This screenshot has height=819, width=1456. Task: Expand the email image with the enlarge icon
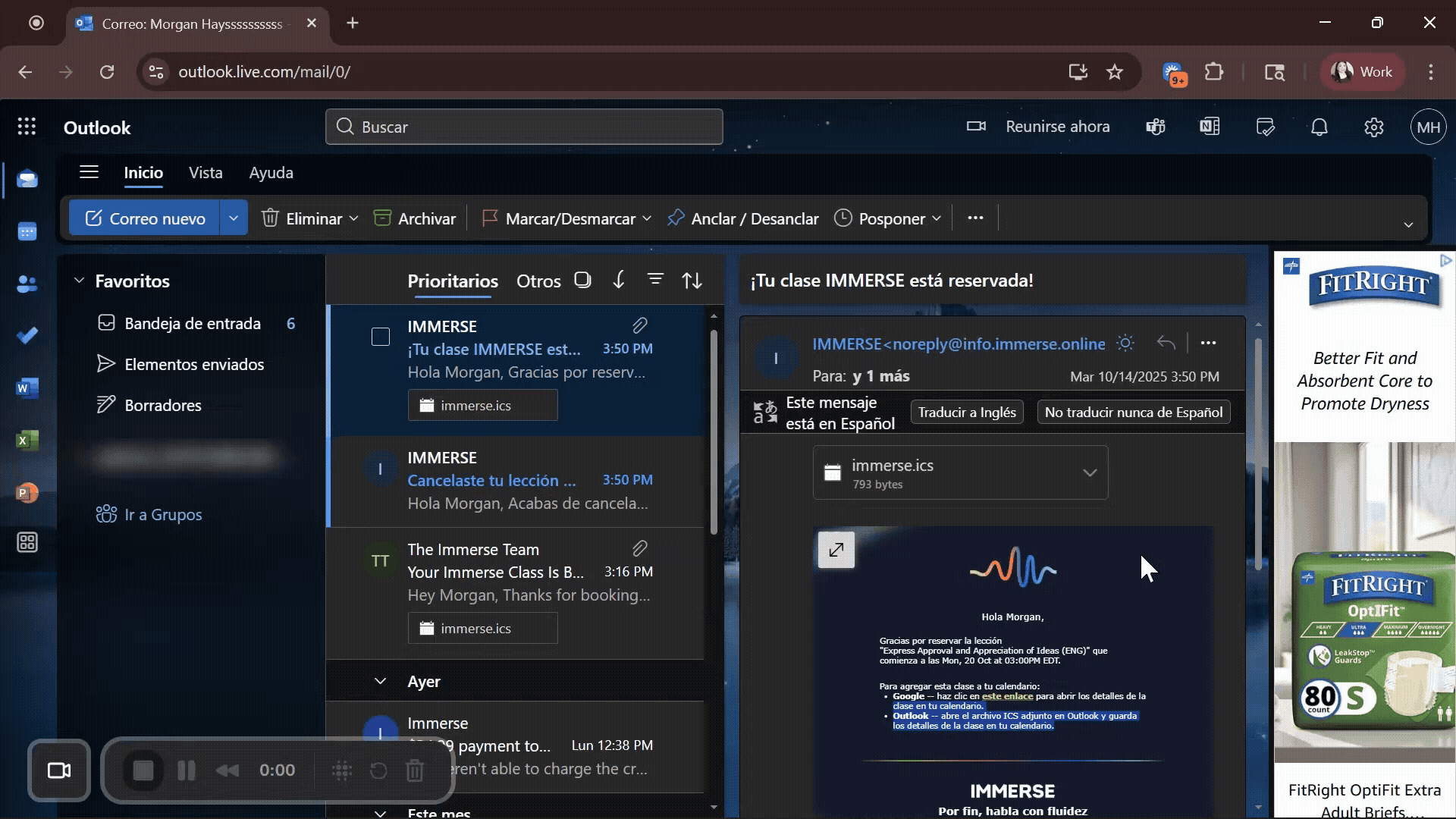[x=836, y=550]
